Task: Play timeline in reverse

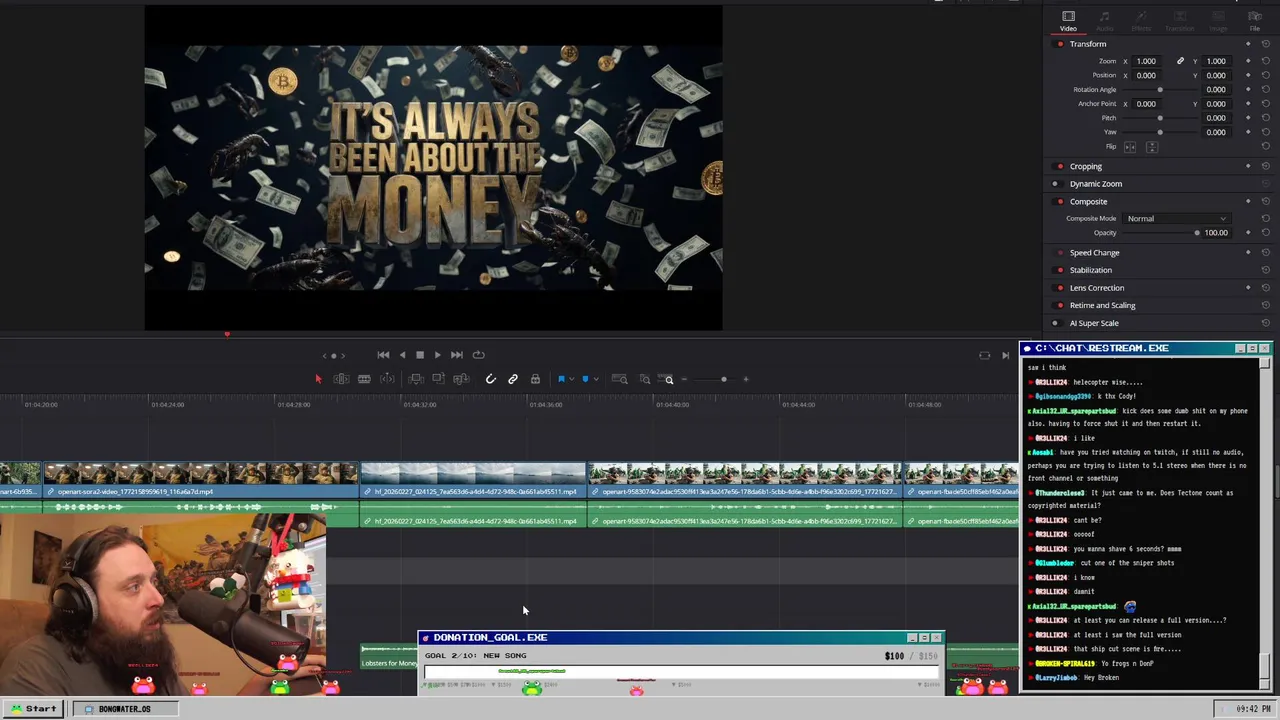Action: [x=402, y=355]
